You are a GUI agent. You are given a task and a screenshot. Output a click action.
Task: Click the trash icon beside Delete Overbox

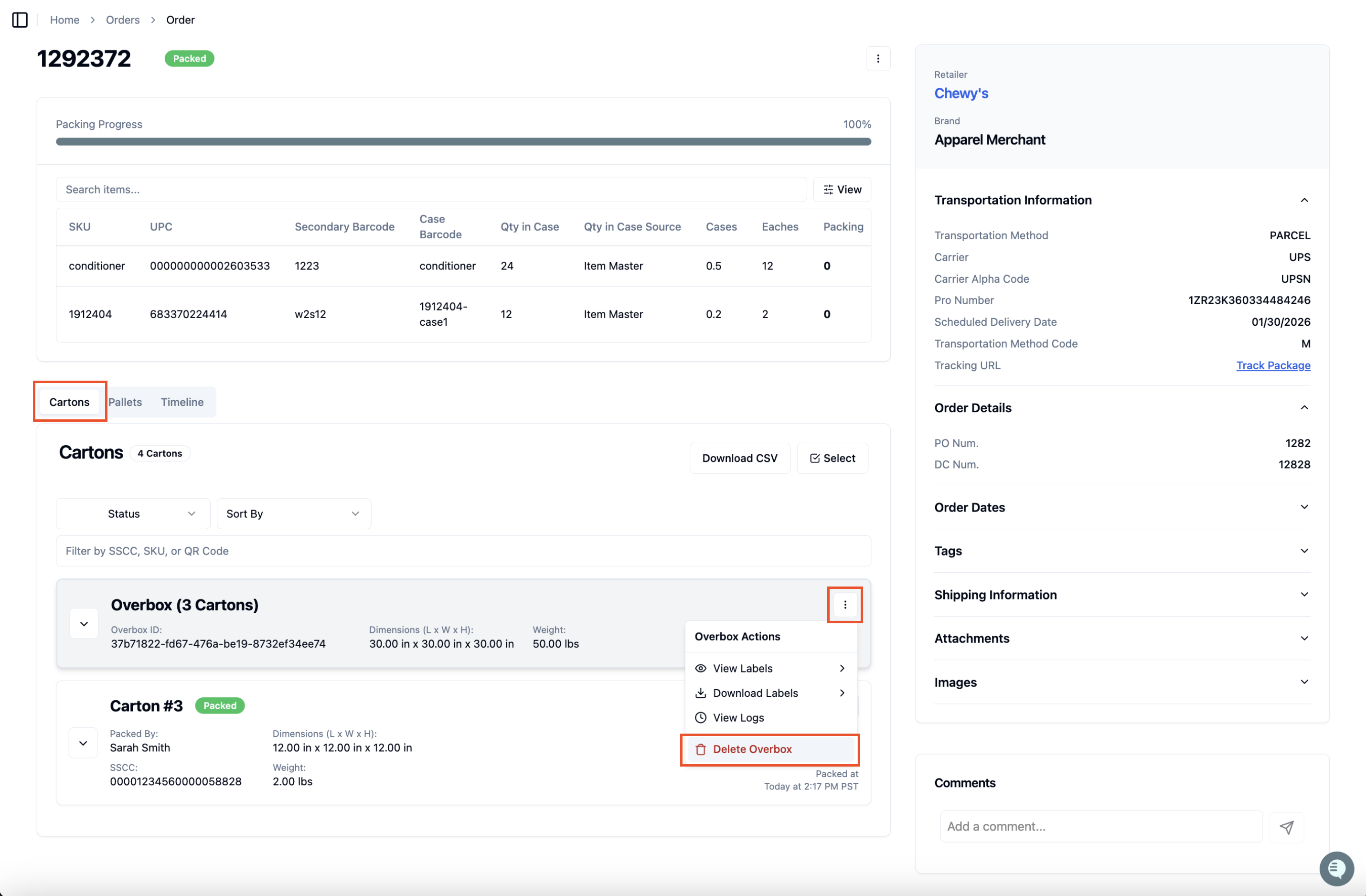click(x=700, y=749)
